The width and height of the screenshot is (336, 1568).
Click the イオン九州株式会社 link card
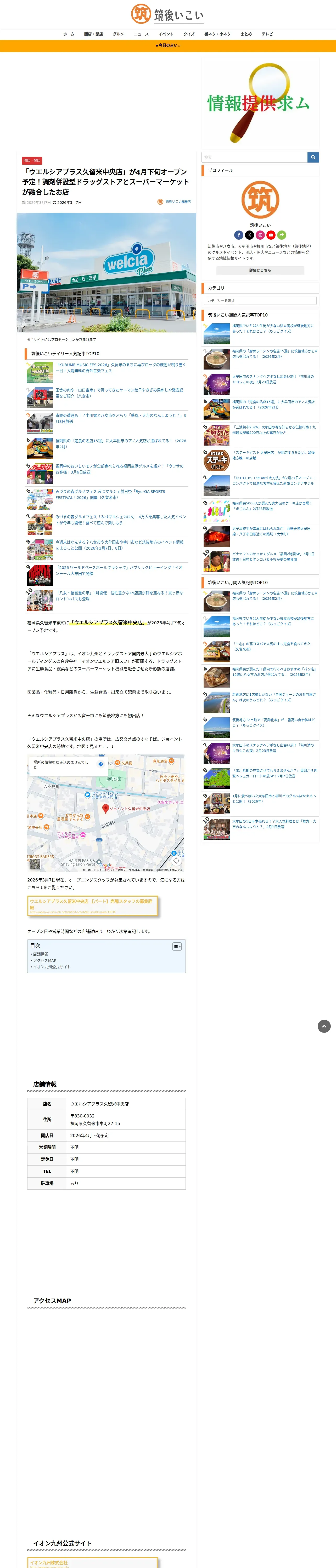(x=93, y=1563)
